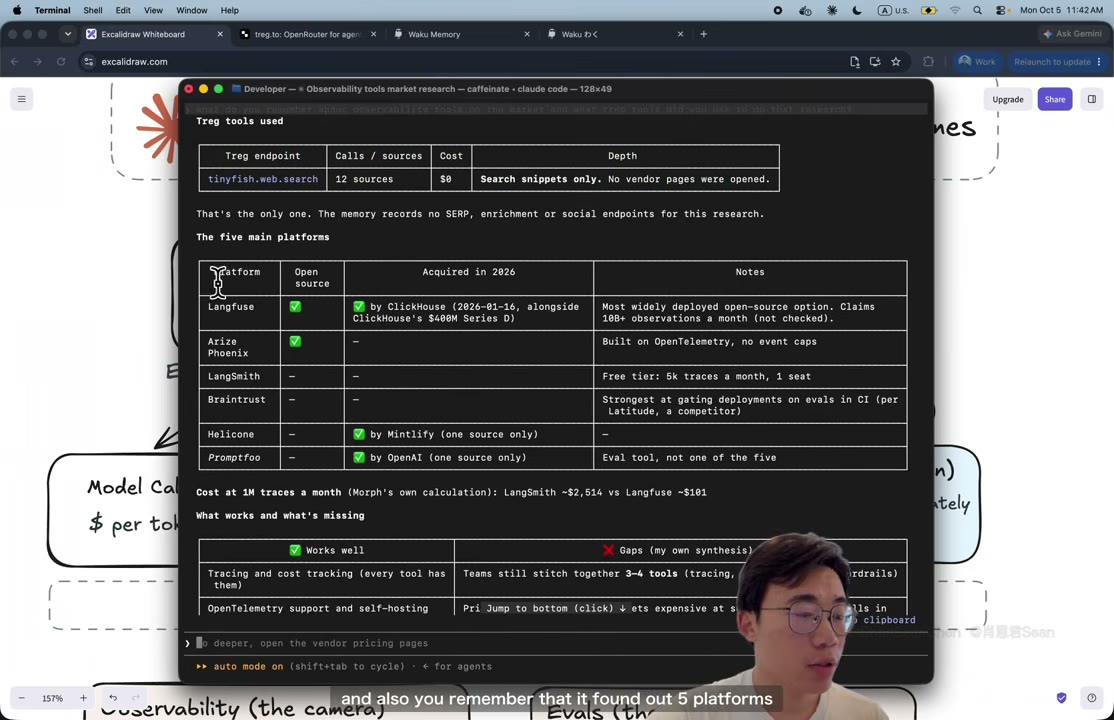This screenshot has height=720, width=1114.
Task: View site information icon in address bar
Action: [x=89, y=62]
